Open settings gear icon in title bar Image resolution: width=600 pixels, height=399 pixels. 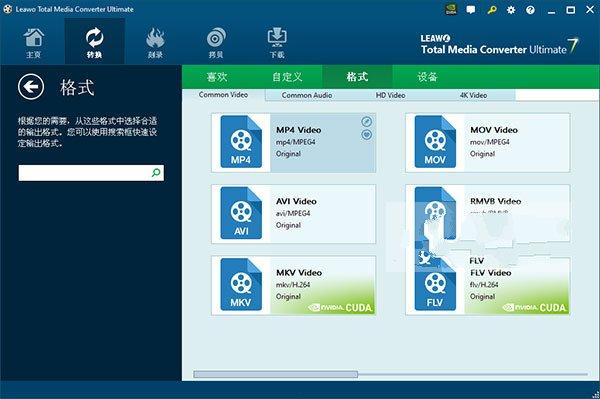tap(511, 10)
